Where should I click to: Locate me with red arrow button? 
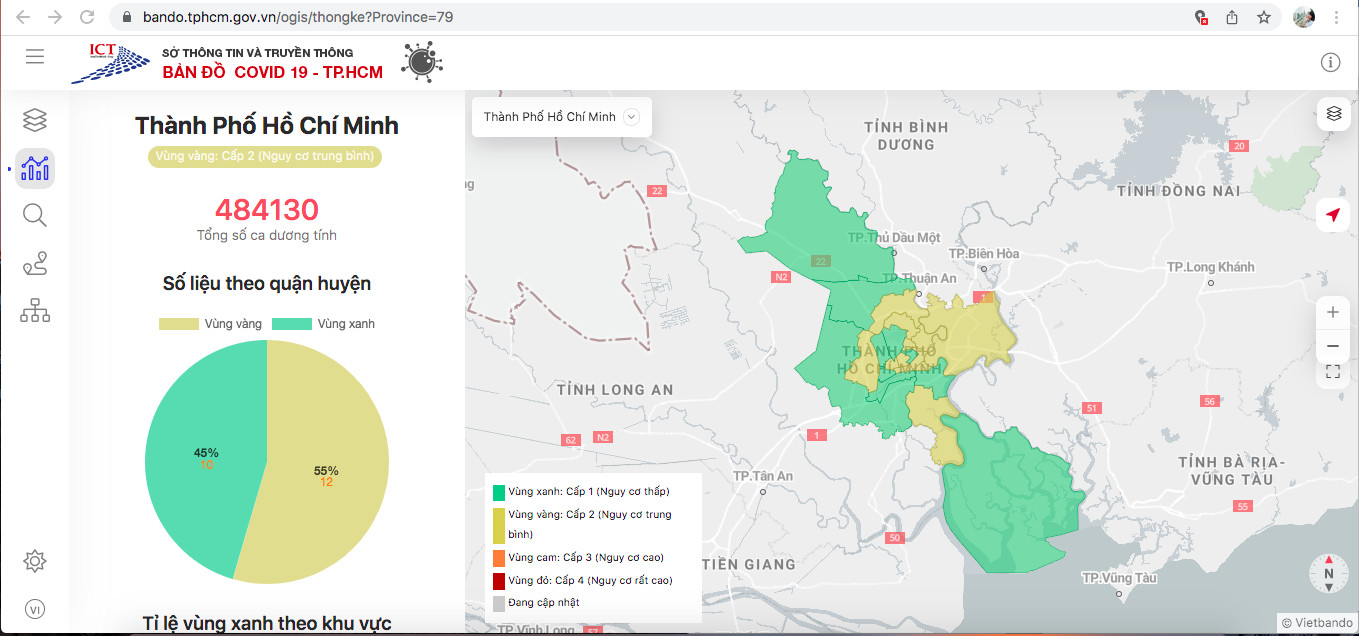coord(1333,215)
